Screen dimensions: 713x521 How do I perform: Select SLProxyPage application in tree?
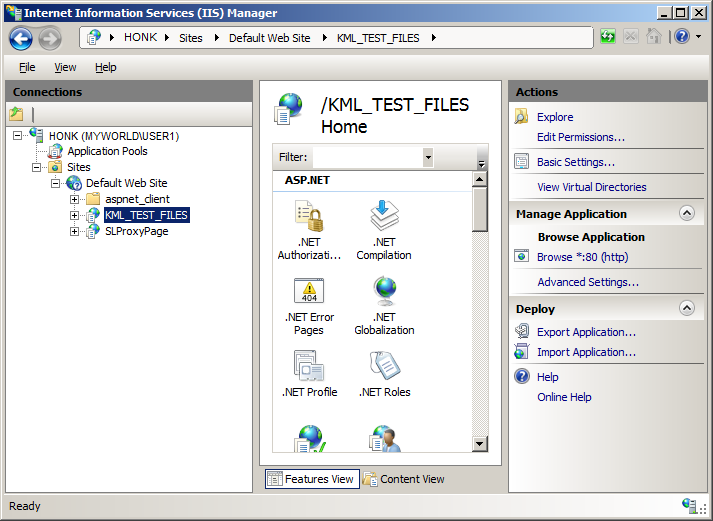point(136,231)
